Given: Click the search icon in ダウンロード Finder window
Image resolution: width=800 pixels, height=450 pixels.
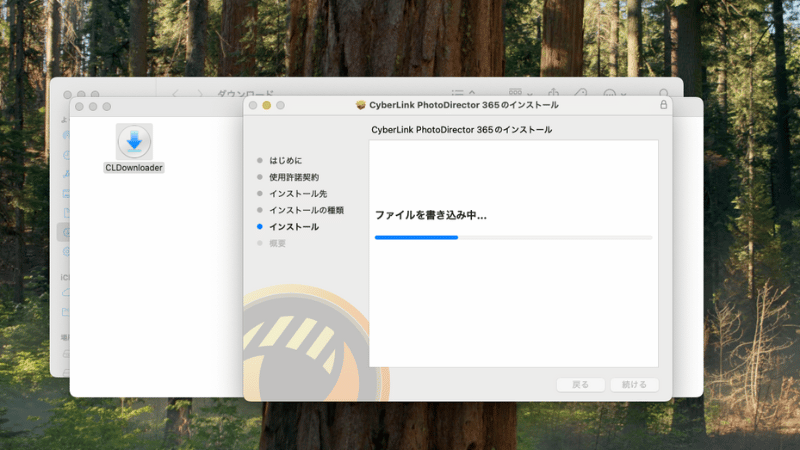Looking at the screenshot, I should point(664,93).
